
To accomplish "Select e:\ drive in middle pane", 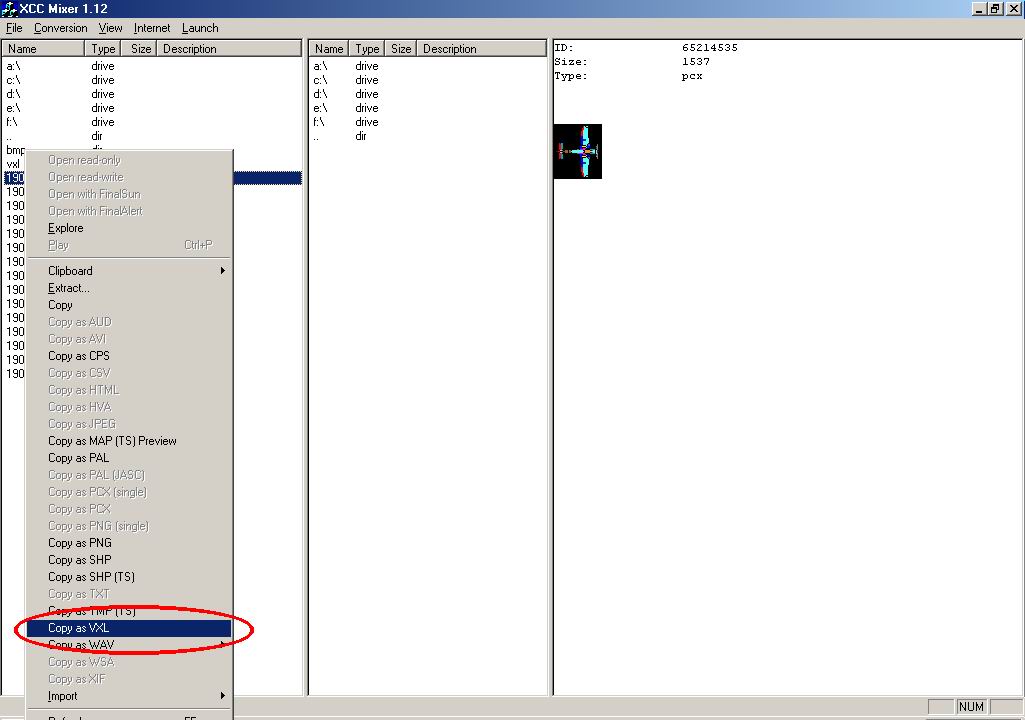I will 320,108.
